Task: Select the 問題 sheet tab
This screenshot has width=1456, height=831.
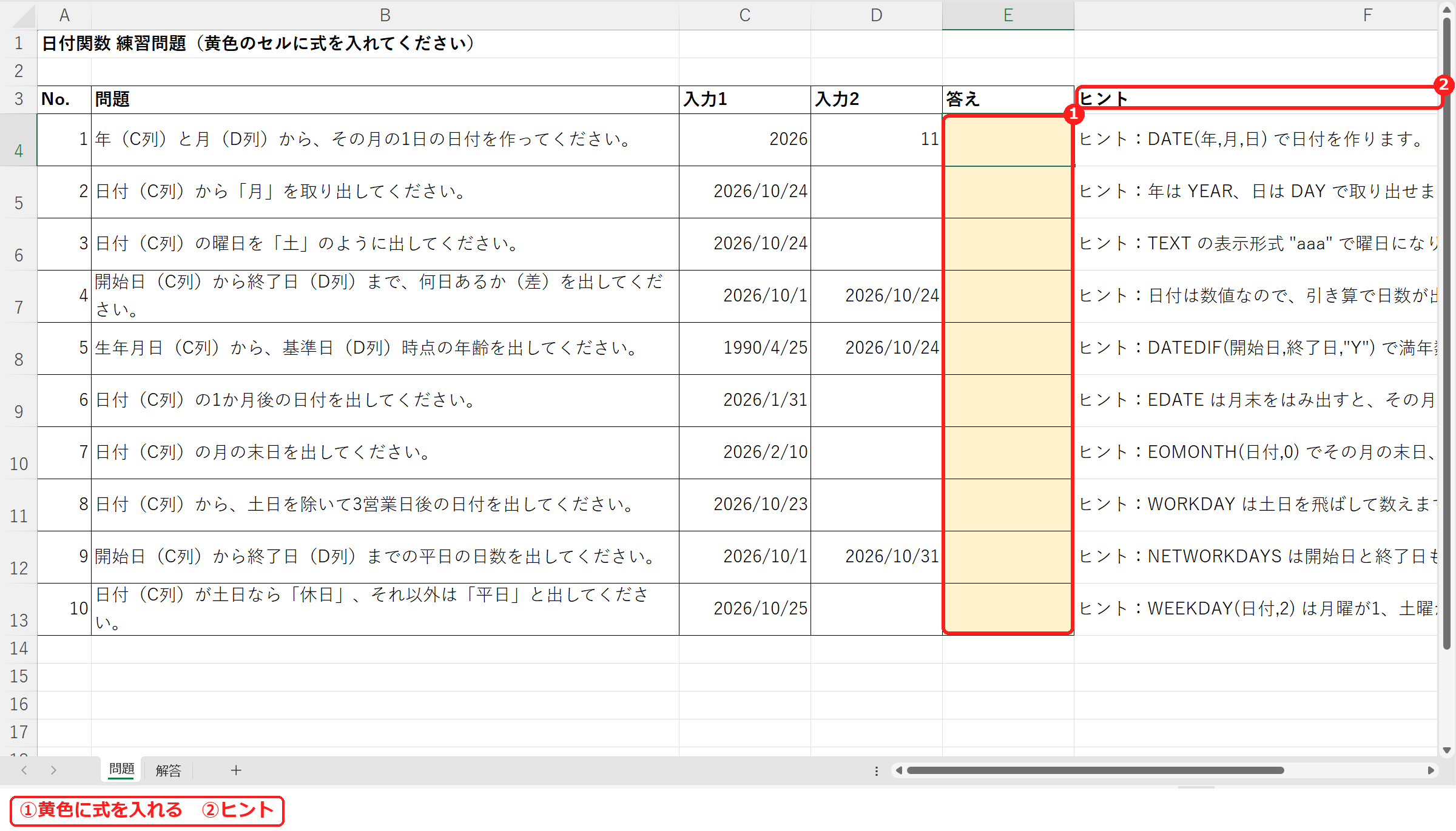Action: [121, 769]
